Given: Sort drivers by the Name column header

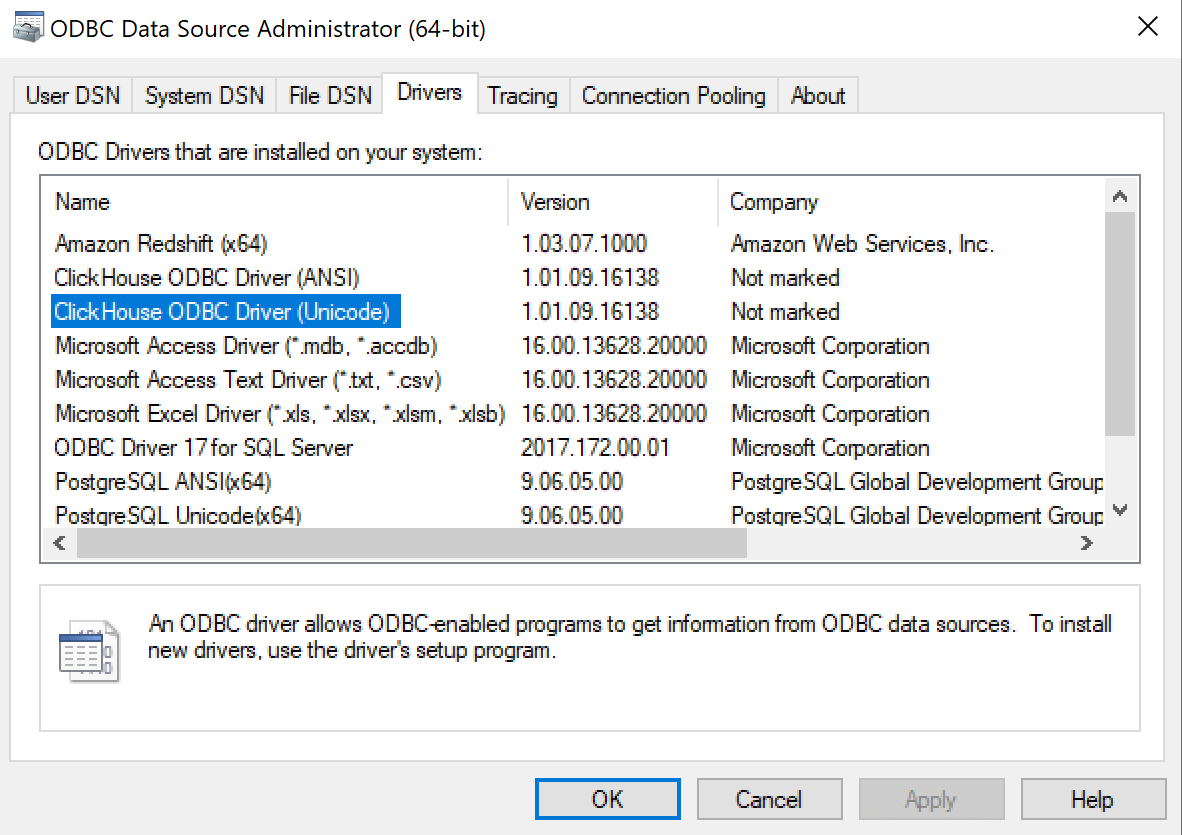Looking at the screenshot, I should click(x=274, y=202).
